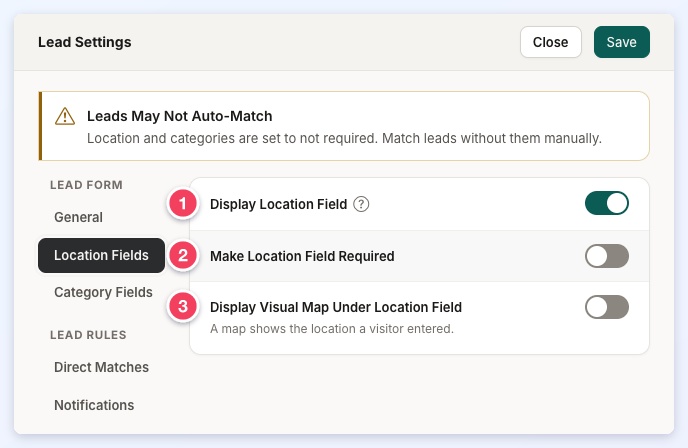Turn off the Display Location Field toggle

606,203
